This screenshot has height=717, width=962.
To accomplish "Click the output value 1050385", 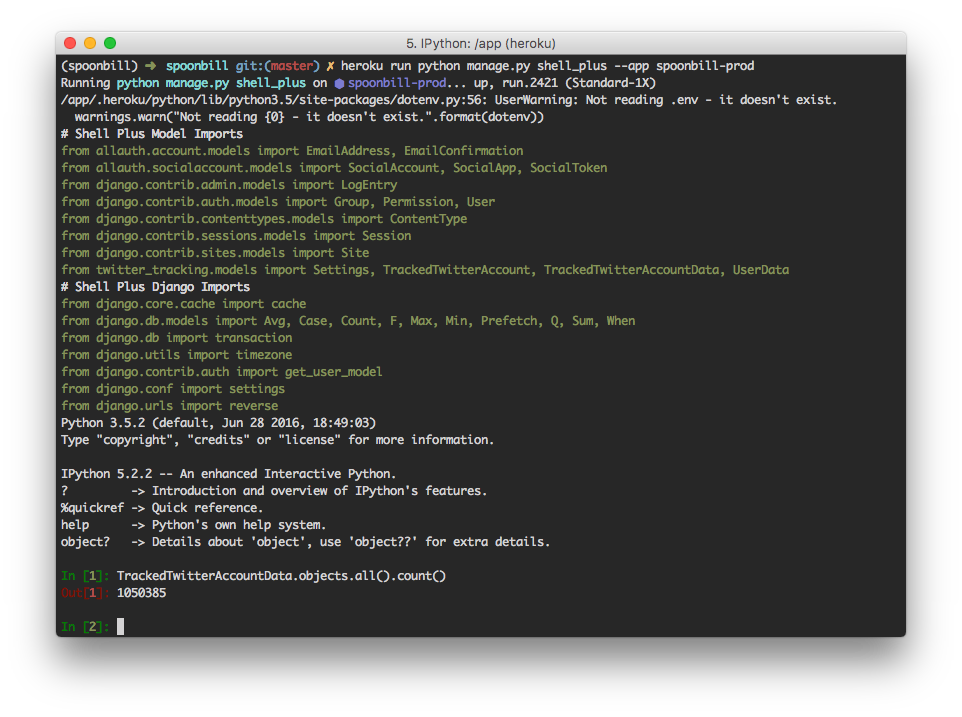I will (141, 592).
